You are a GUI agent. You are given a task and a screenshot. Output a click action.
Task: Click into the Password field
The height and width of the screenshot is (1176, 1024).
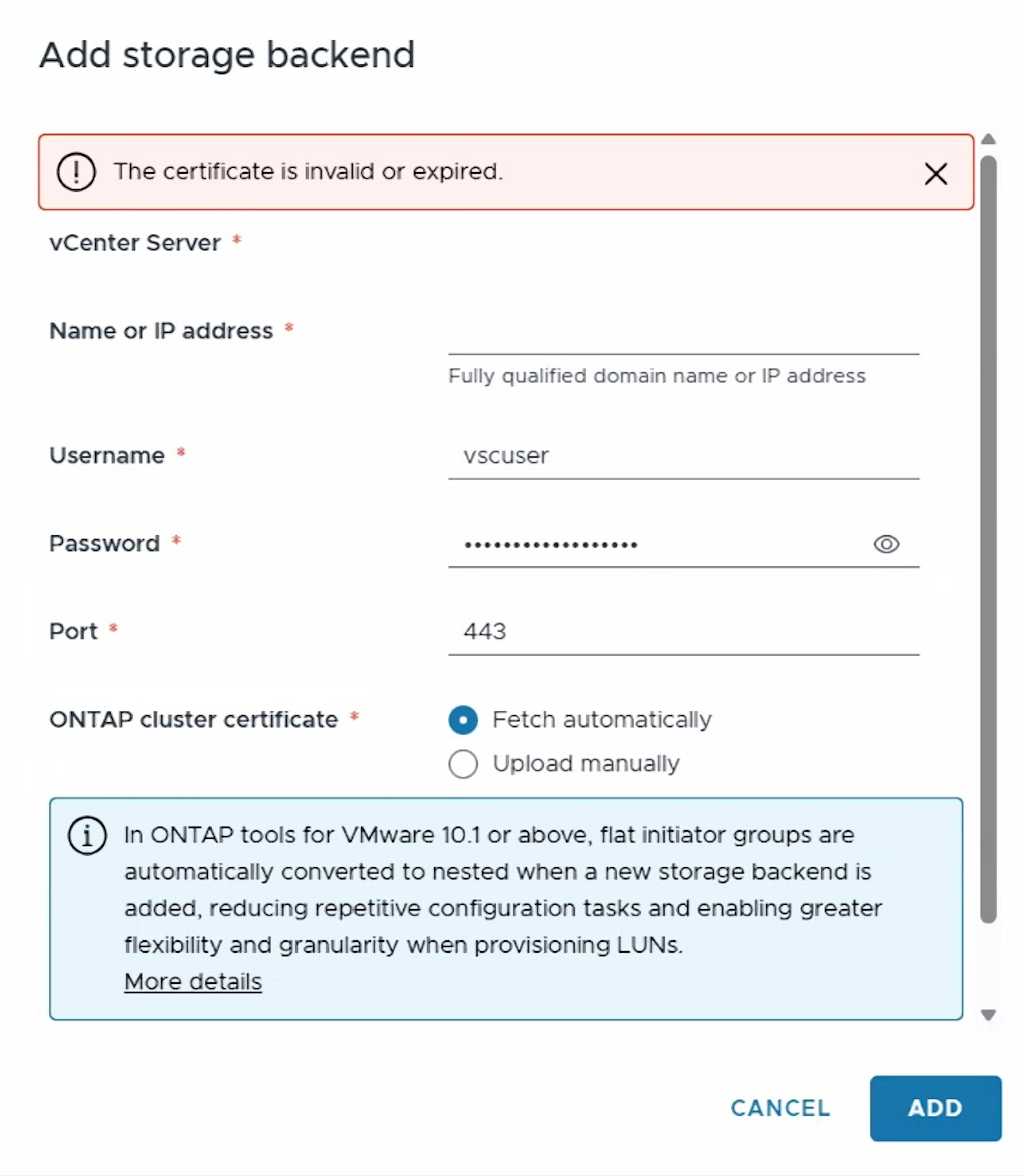[x=660, y=544]
